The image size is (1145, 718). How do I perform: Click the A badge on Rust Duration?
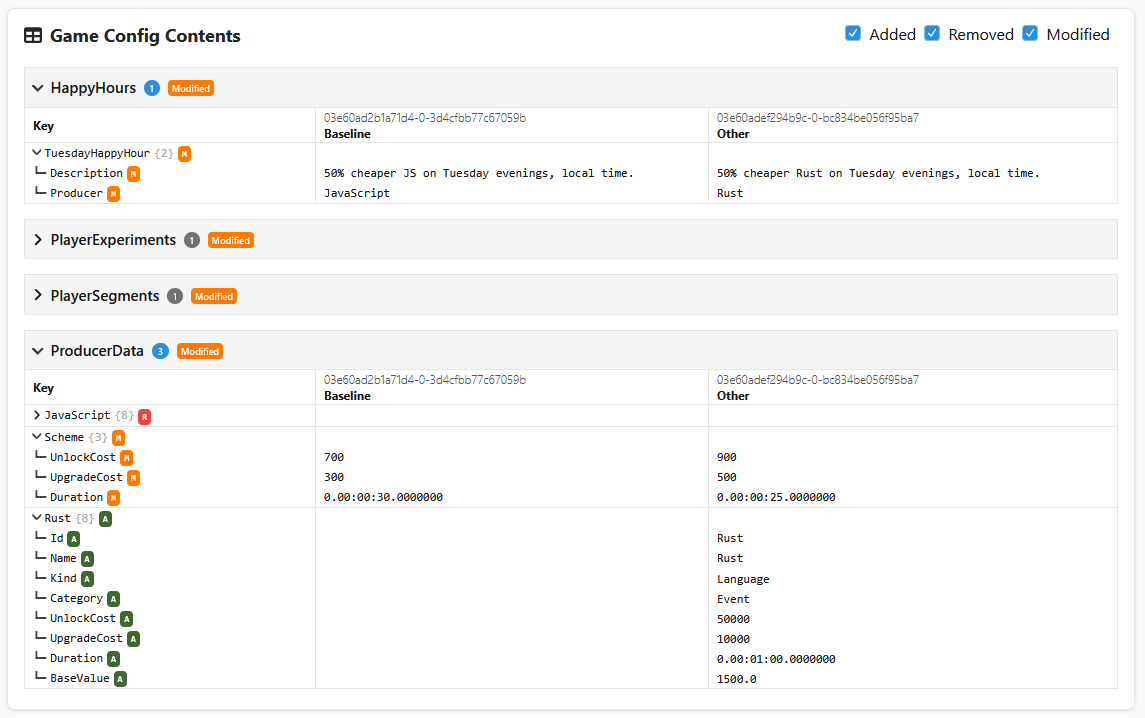tap(113, 659)
